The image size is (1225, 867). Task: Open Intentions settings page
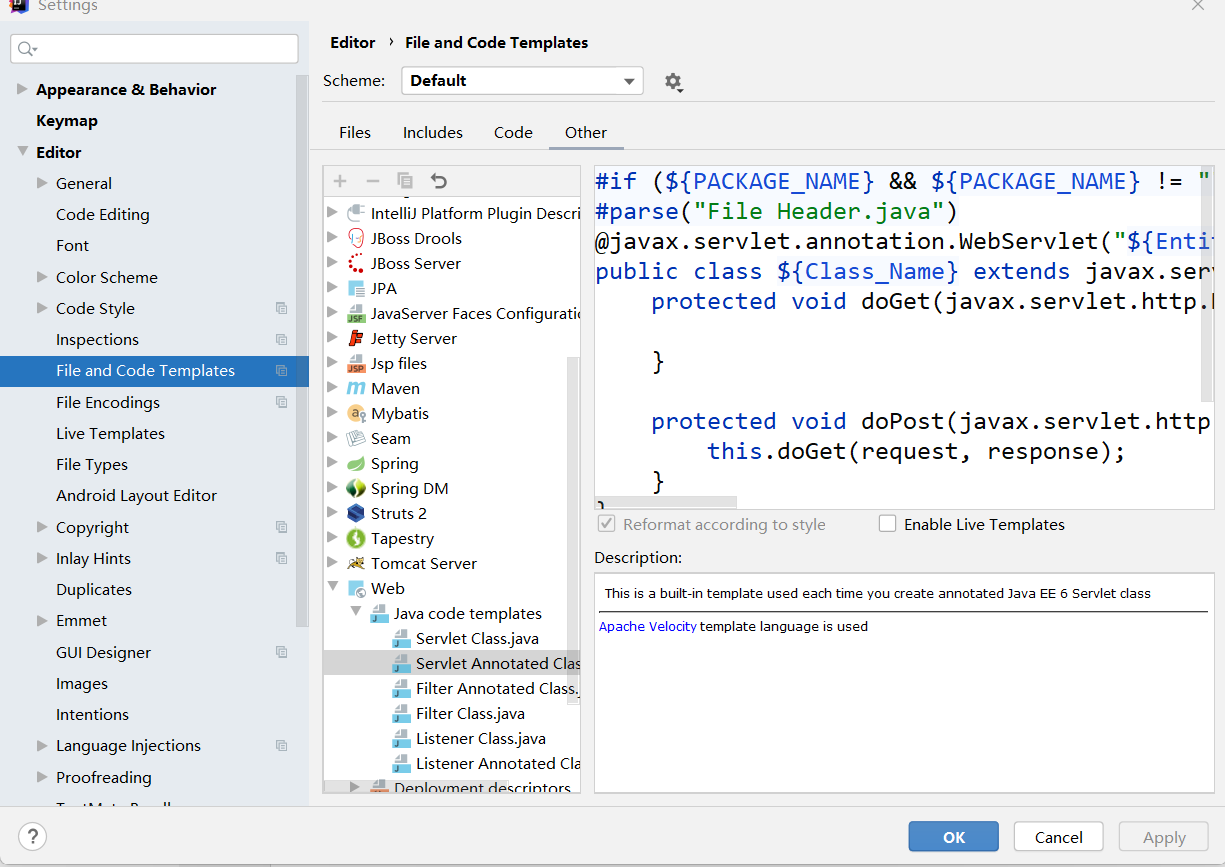coord(92,714)
